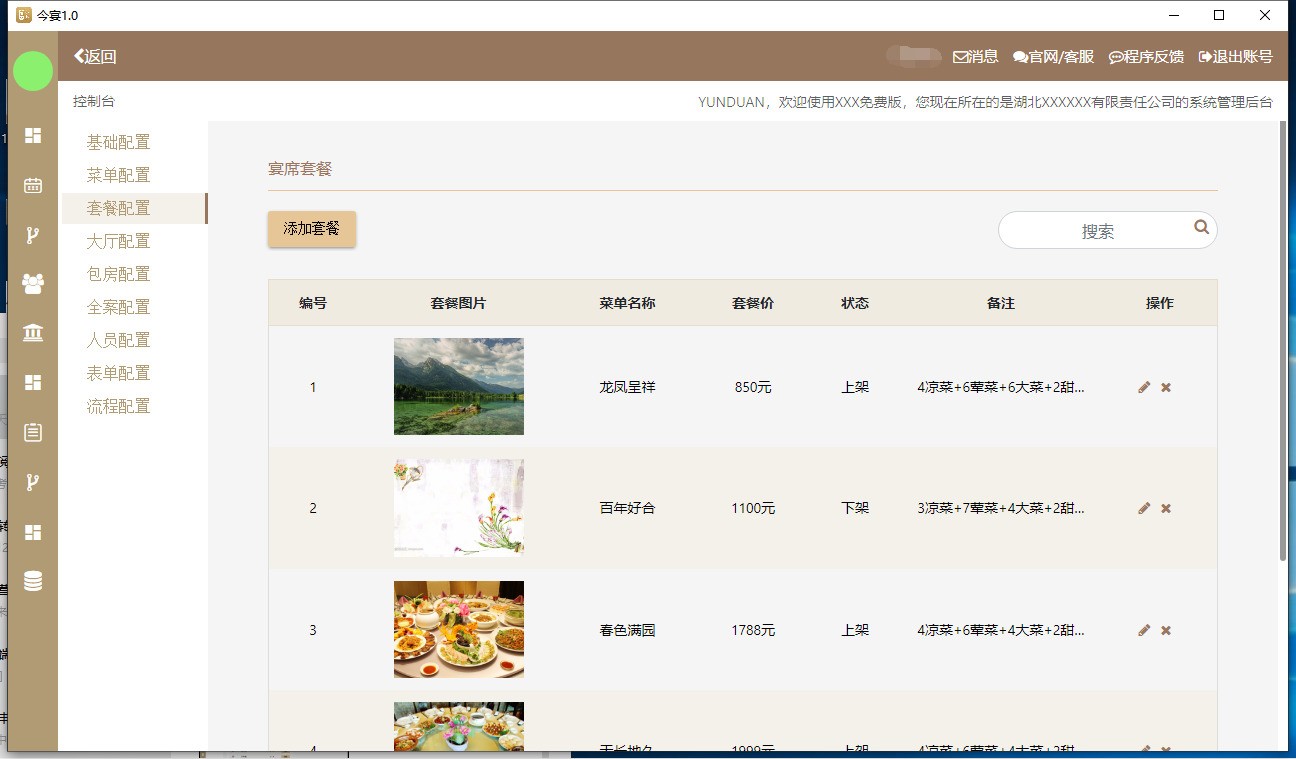Edit the 龙凤呈祥 package with the pencil icon

coord(1144,387)
